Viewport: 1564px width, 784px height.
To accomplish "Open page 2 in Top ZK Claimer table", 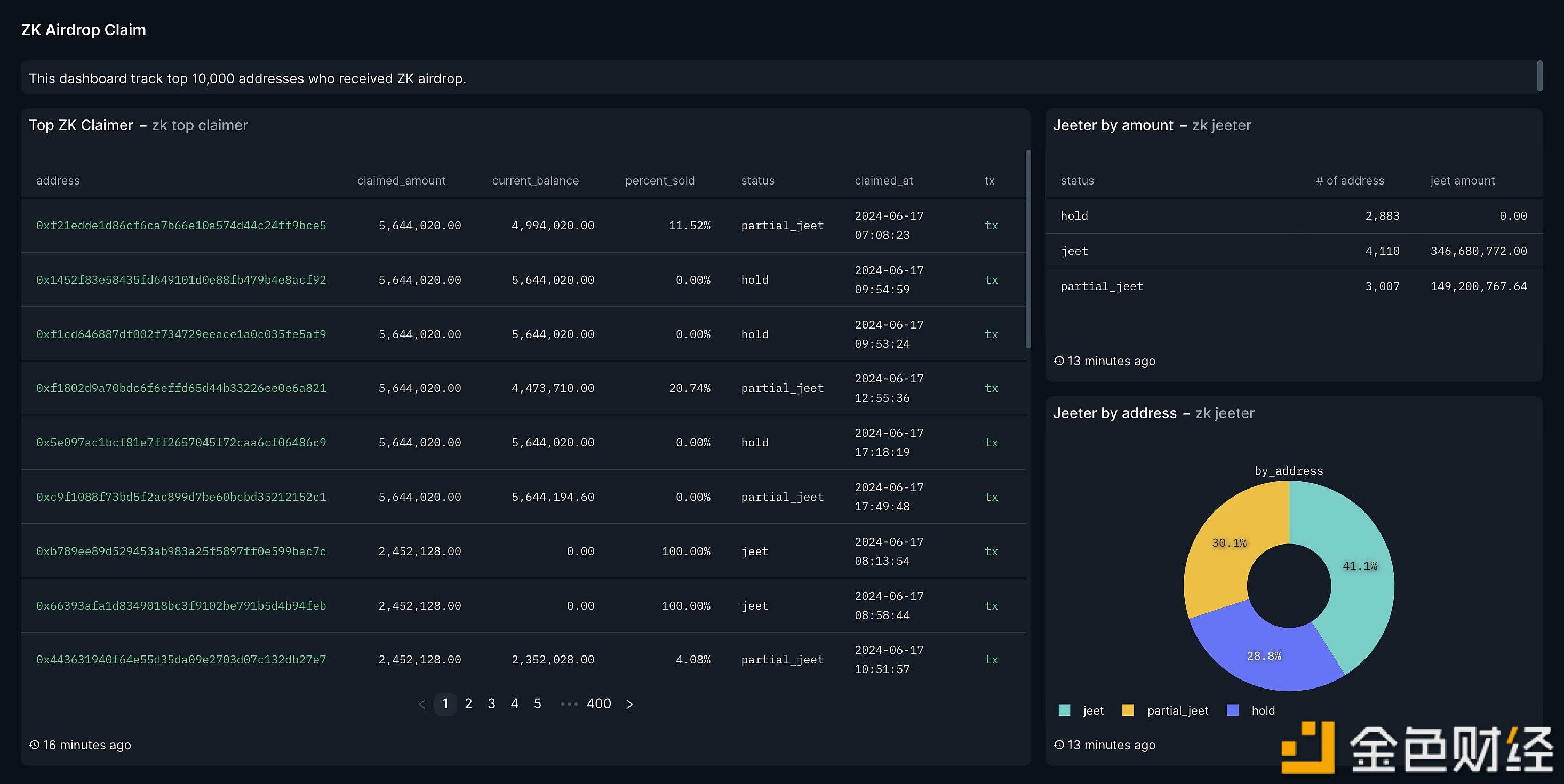I will (x=469, y=703).
